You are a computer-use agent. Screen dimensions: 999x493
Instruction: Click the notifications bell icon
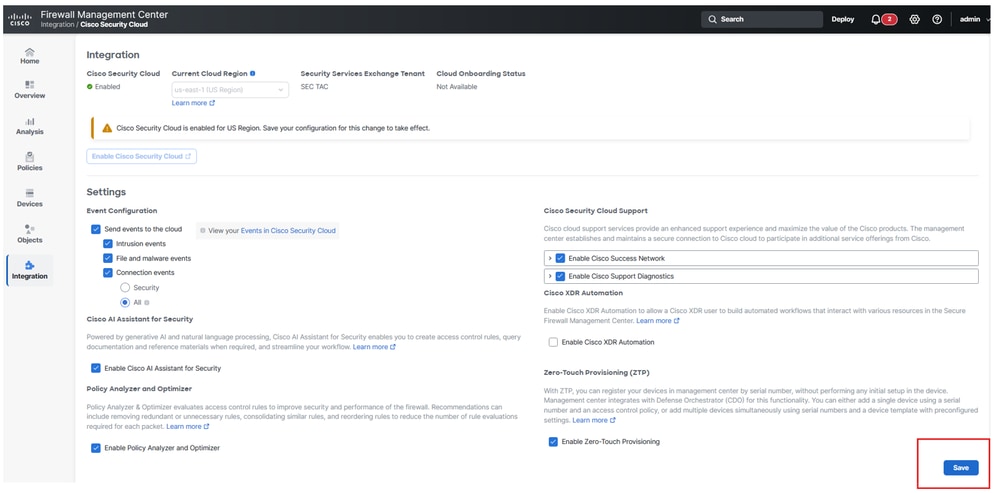click(876, 19)
